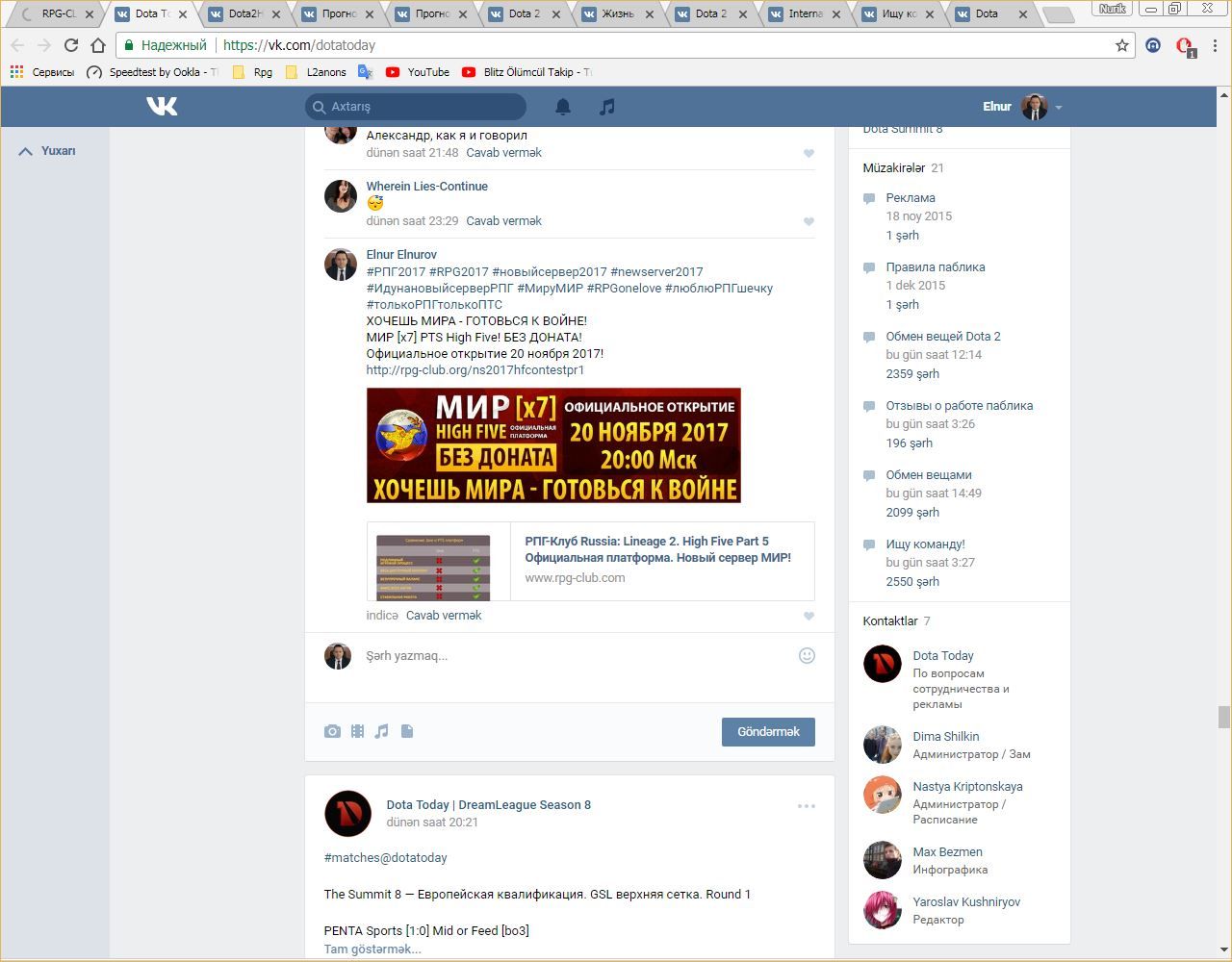Open Yaroslav Kushniryov's contact profile

pyautogui.click(x=966, y=902)
